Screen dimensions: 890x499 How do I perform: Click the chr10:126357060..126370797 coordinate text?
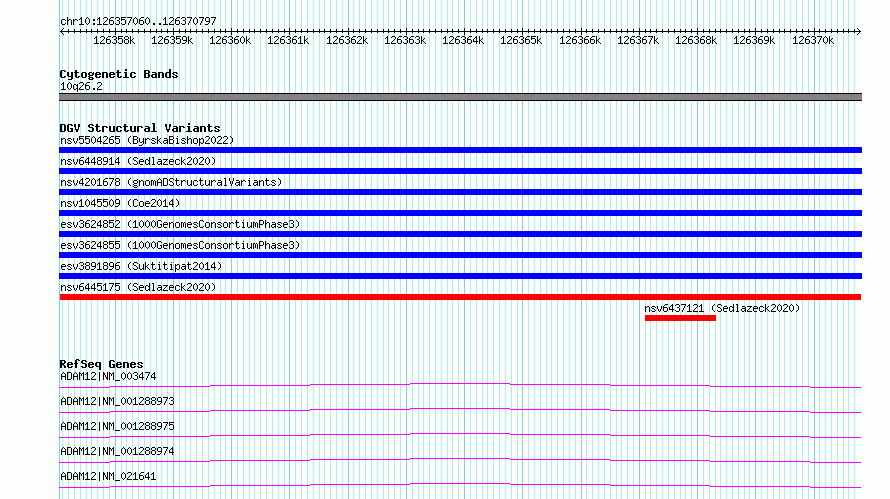[138, 21]
